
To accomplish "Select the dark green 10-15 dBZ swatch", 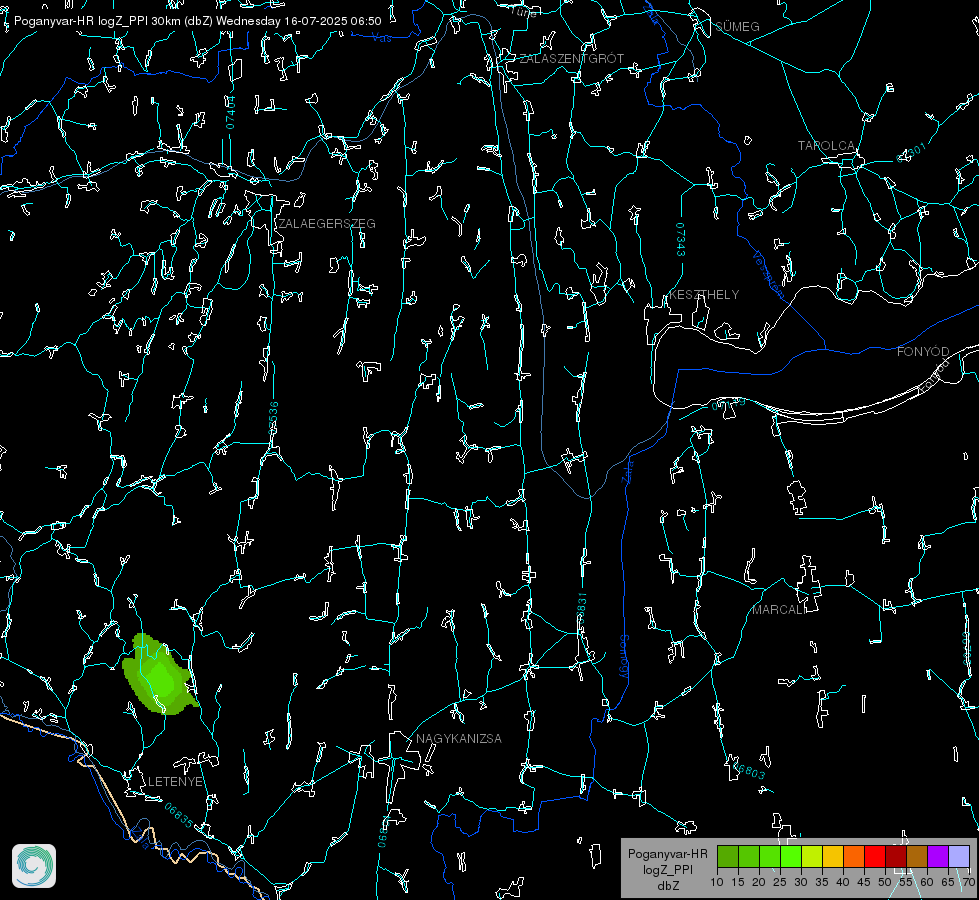I will pos(728,856).
